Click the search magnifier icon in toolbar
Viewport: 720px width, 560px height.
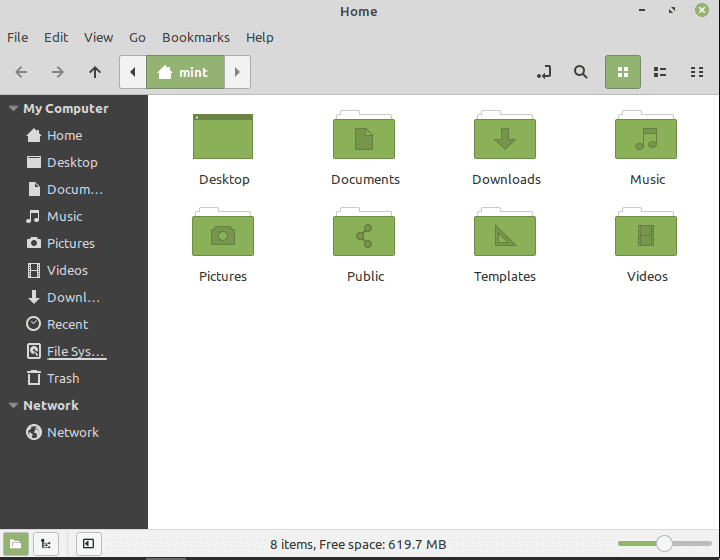[x=580, y=72]
